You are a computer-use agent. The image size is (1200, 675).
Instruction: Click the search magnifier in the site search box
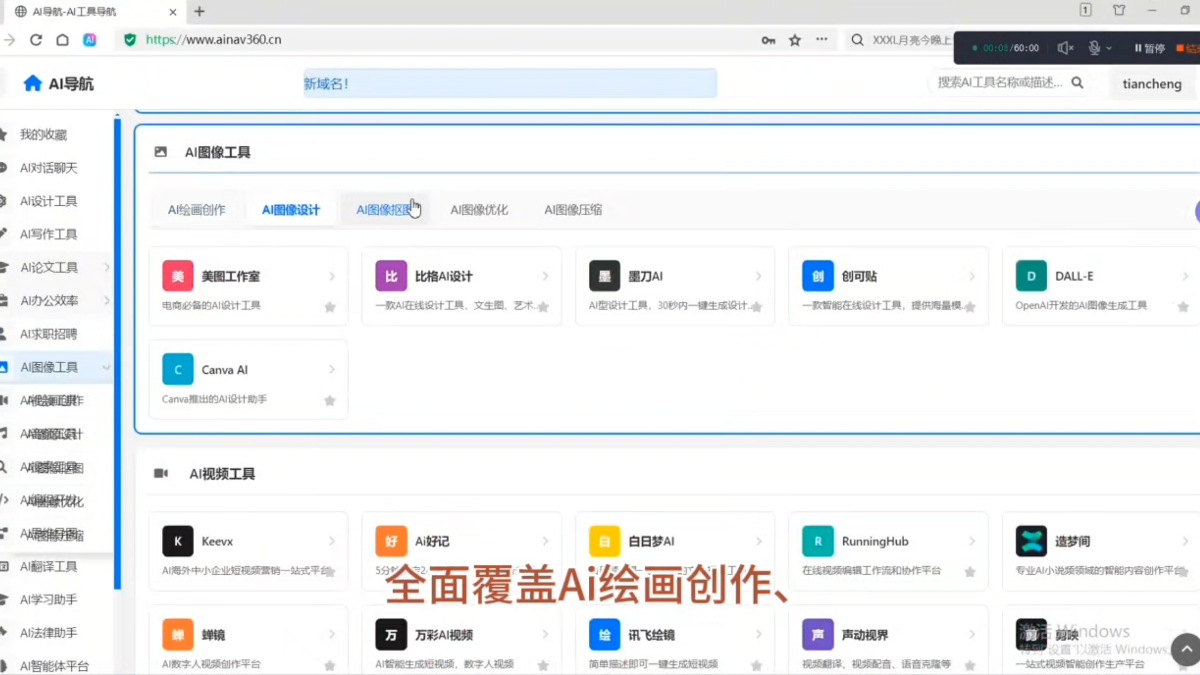1077,83
